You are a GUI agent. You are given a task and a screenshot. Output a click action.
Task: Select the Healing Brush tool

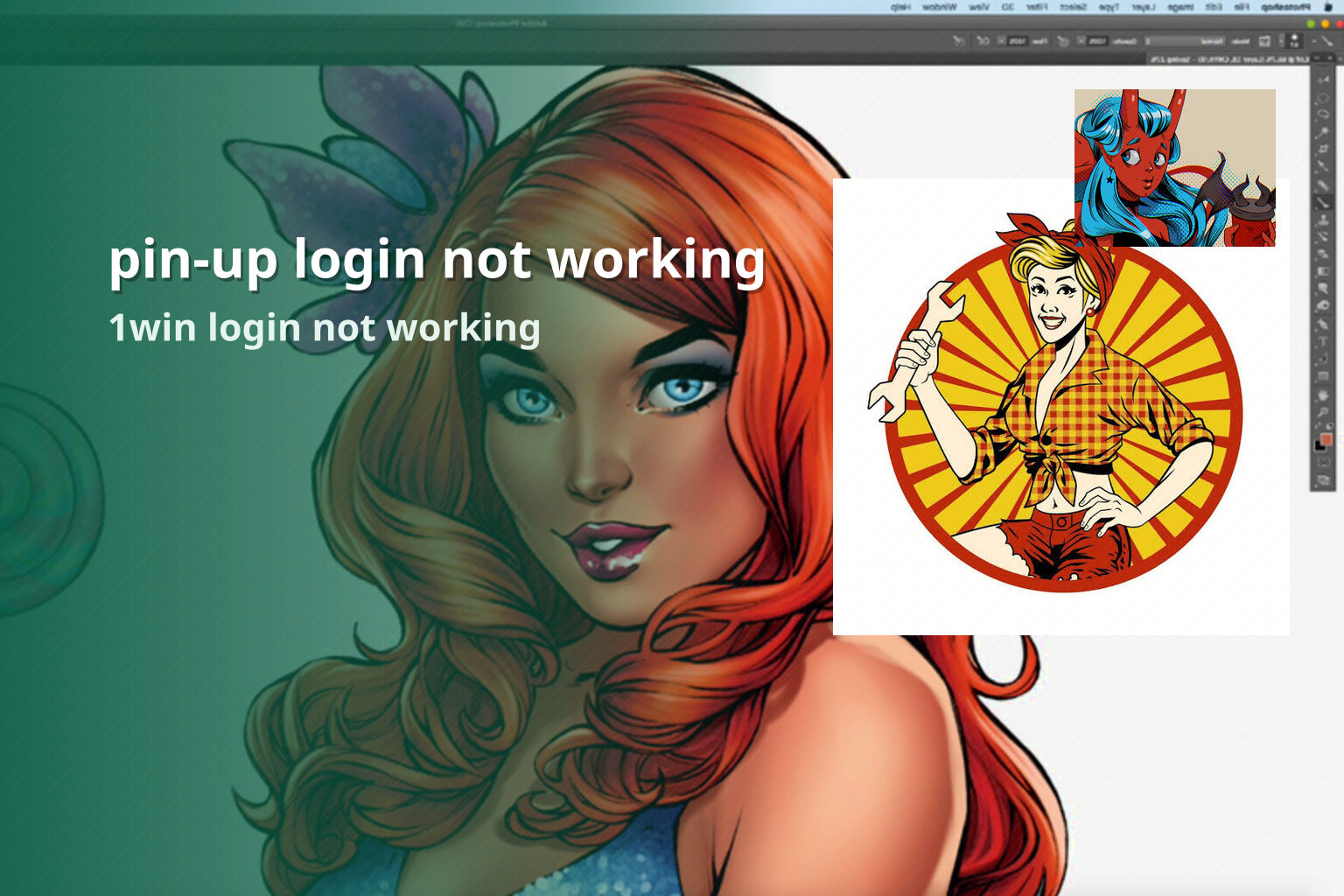[1323, 185]
